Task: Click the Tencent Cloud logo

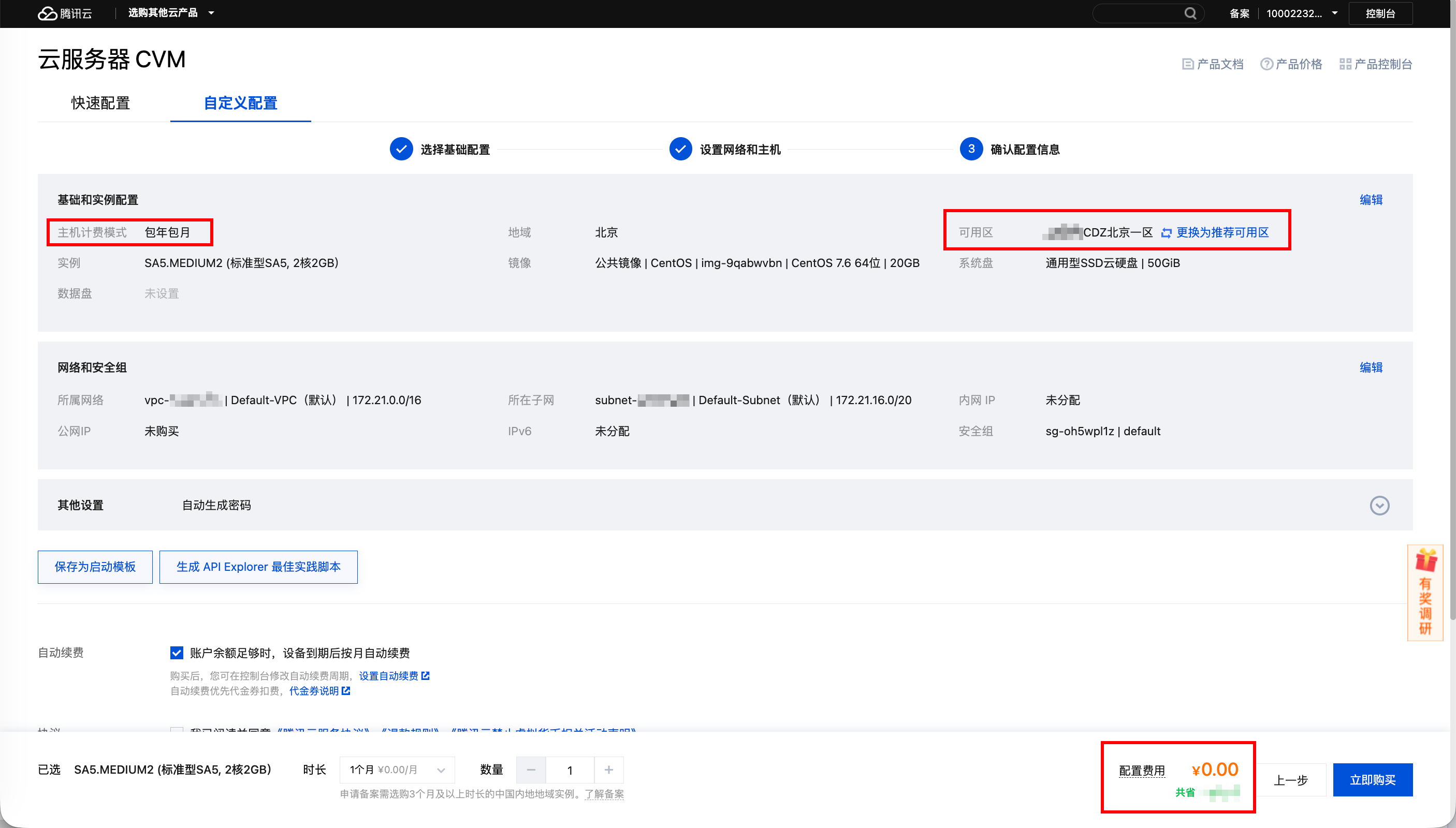Action: pos(64,13)
